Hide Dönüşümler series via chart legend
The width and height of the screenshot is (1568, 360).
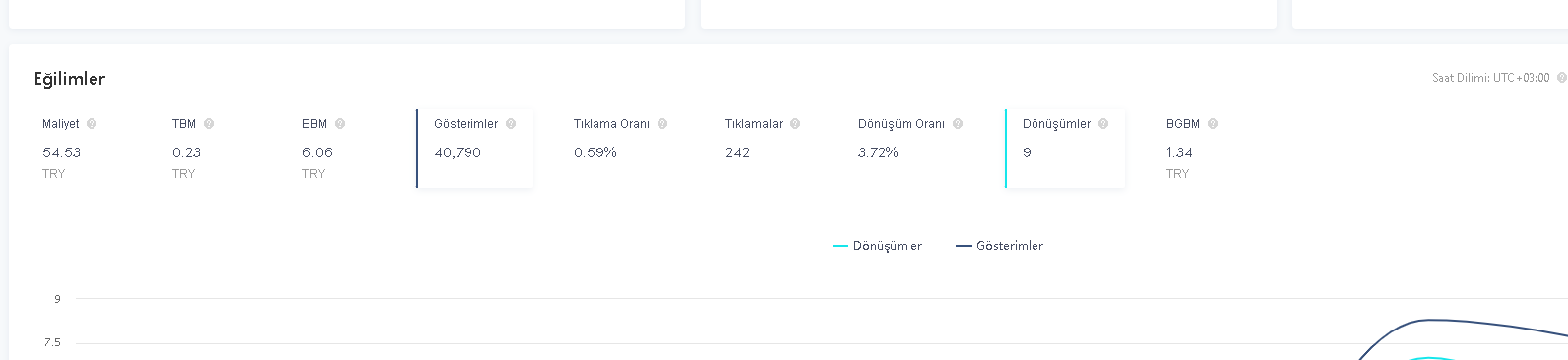(x=878, y=246)
